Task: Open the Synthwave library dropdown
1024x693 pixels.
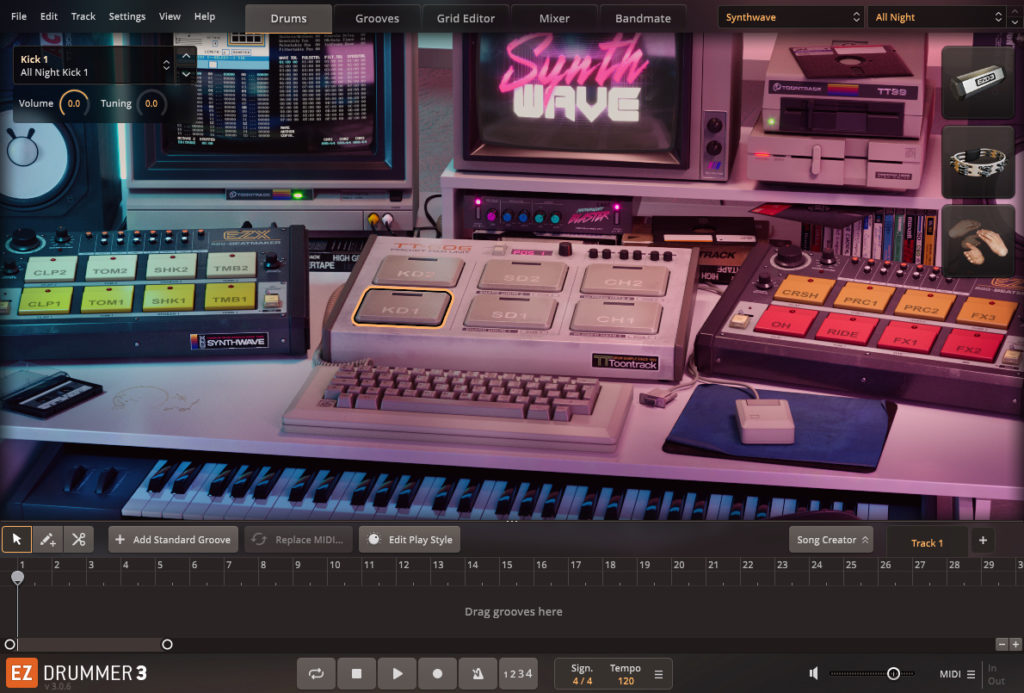Action: (791, 17)
